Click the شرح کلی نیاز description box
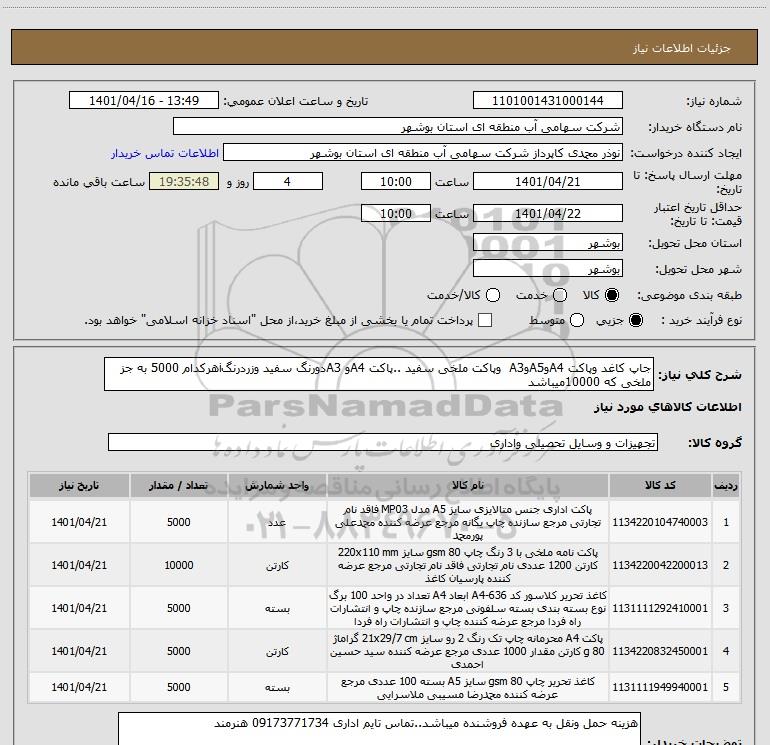Image resolution: width=770 pixels, height=745 pixels. (x=379, y=375)
